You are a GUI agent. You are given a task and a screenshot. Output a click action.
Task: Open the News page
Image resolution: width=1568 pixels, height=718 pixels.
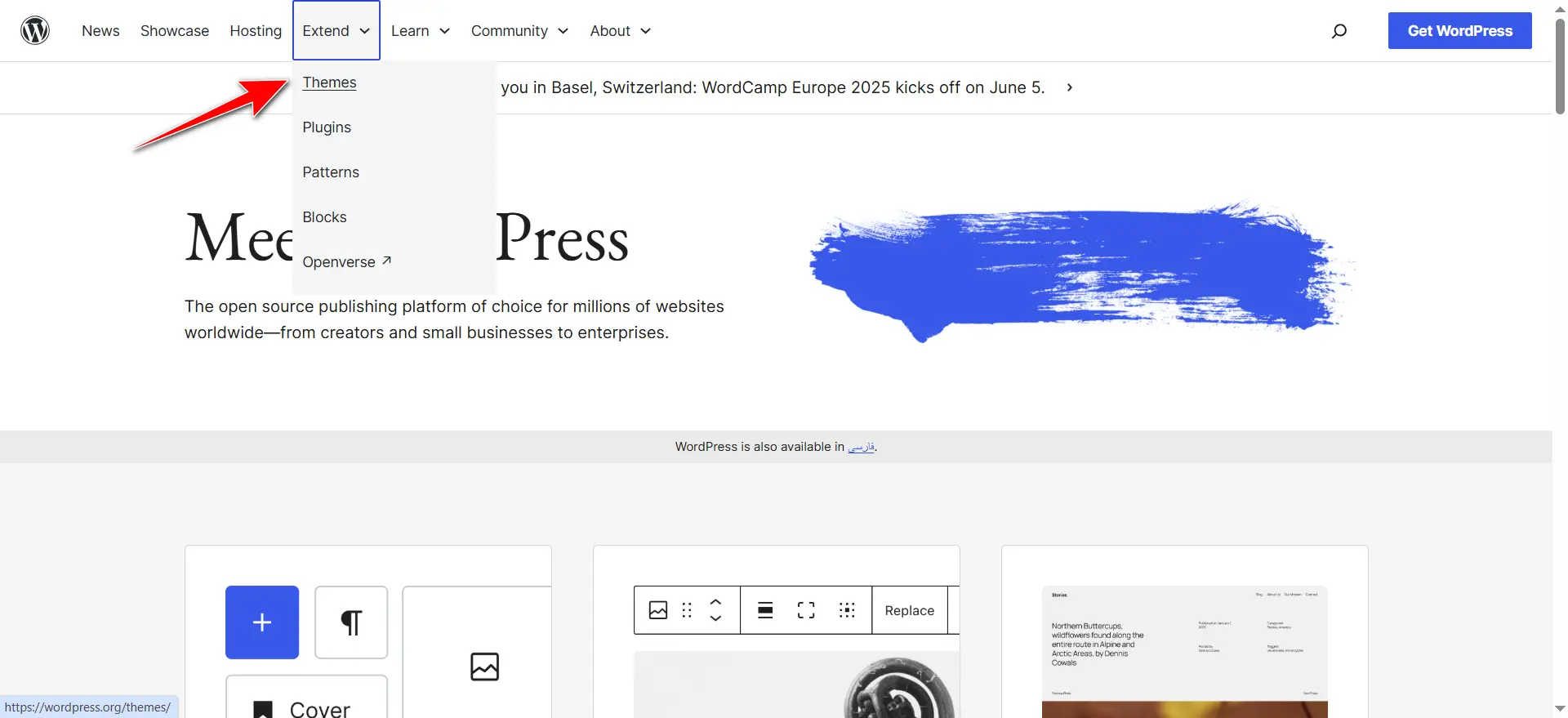(x=100, y=31)
